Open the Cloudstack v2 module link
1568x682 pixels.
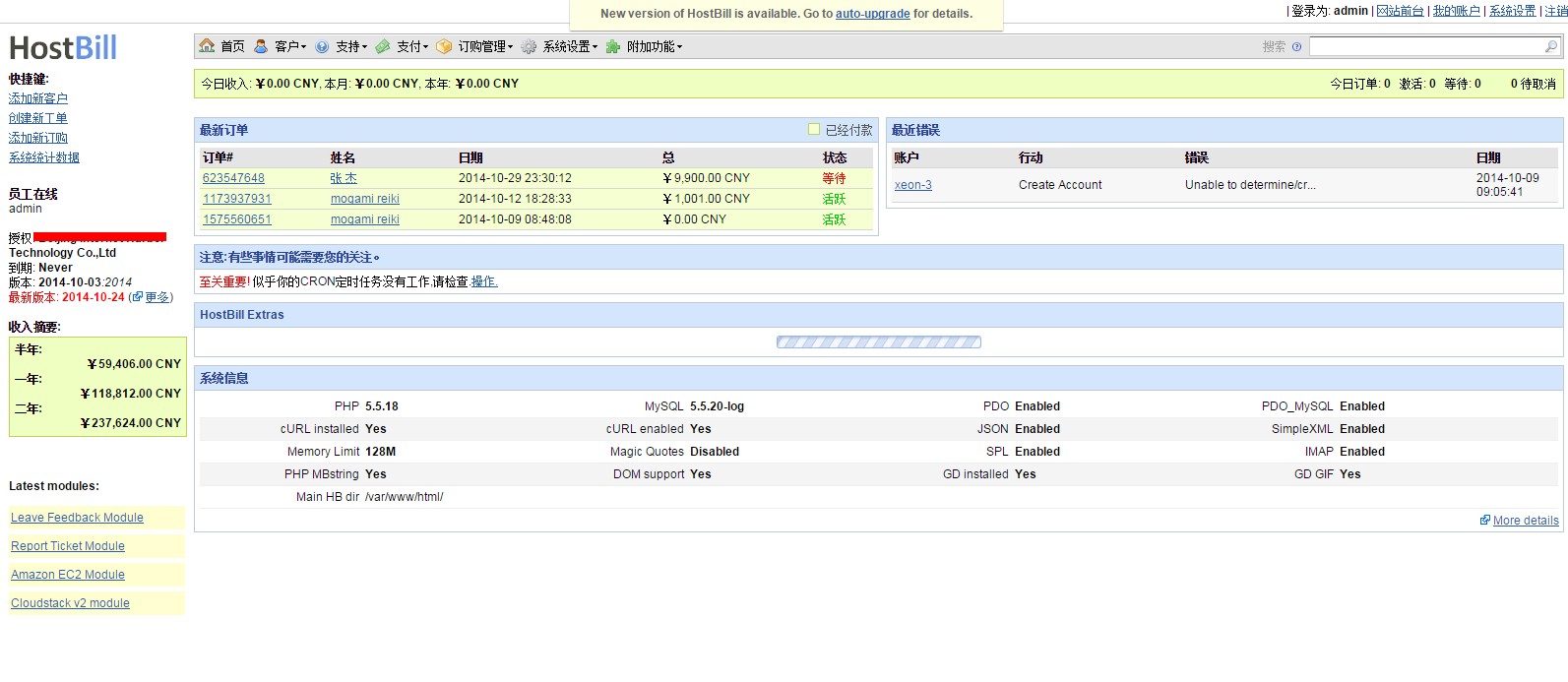point(70,603)
